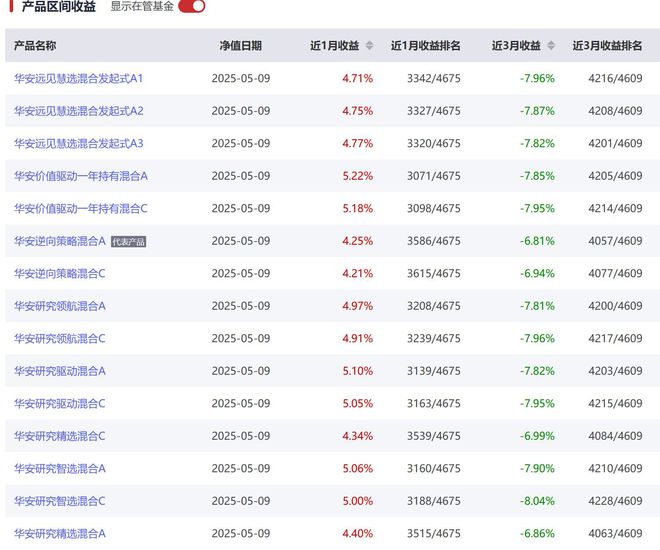The width and height of the screenshot is (660, 550).
Task: Toggle the 显示在管基金 switch
Action: tap(192, 6)
